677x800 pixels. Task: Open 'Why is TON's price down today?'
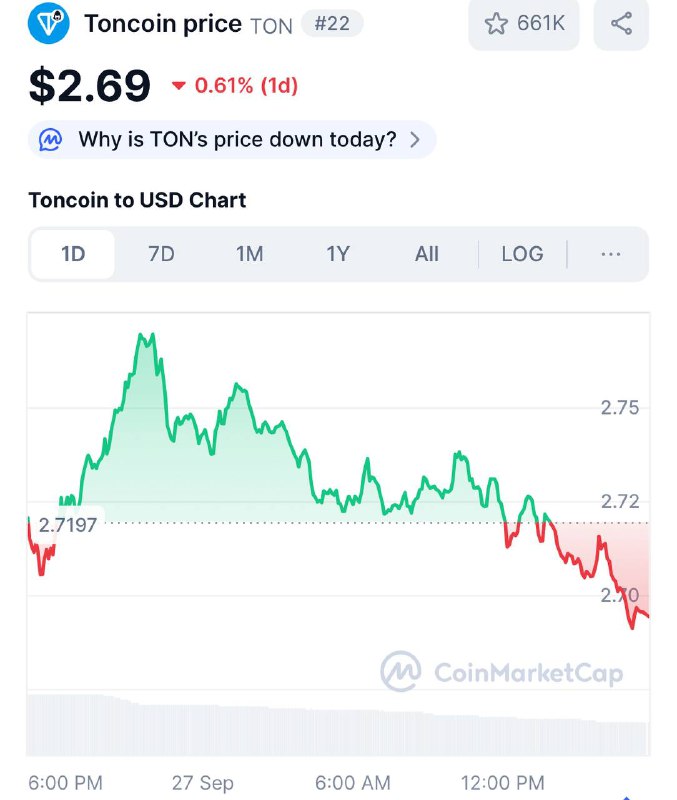(x=237, y=140)
